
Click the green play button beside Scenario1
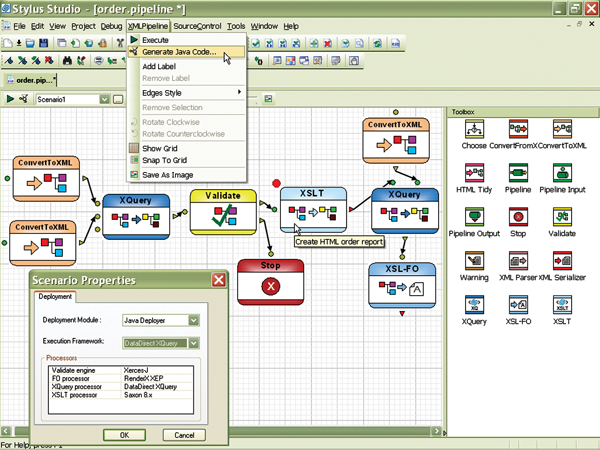pyautogui.click(x=11, y=100)
